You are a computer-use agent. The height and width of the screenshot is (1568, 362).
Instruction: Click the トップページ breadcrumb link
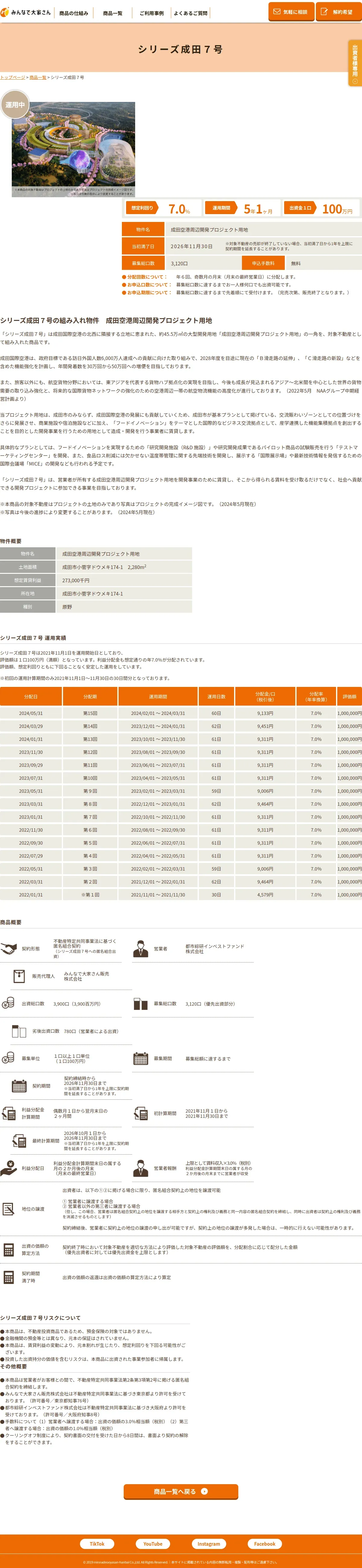[x=13, y=77]
